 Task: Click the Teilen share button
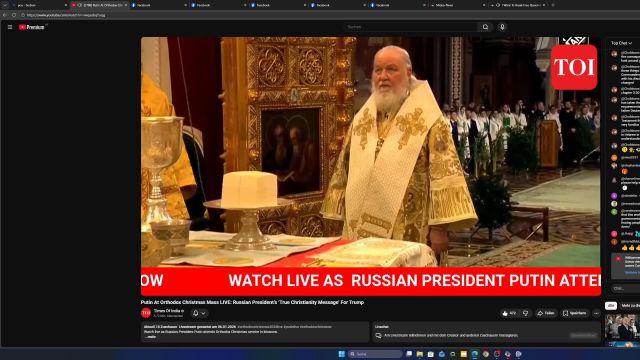[x=545, y=313]
